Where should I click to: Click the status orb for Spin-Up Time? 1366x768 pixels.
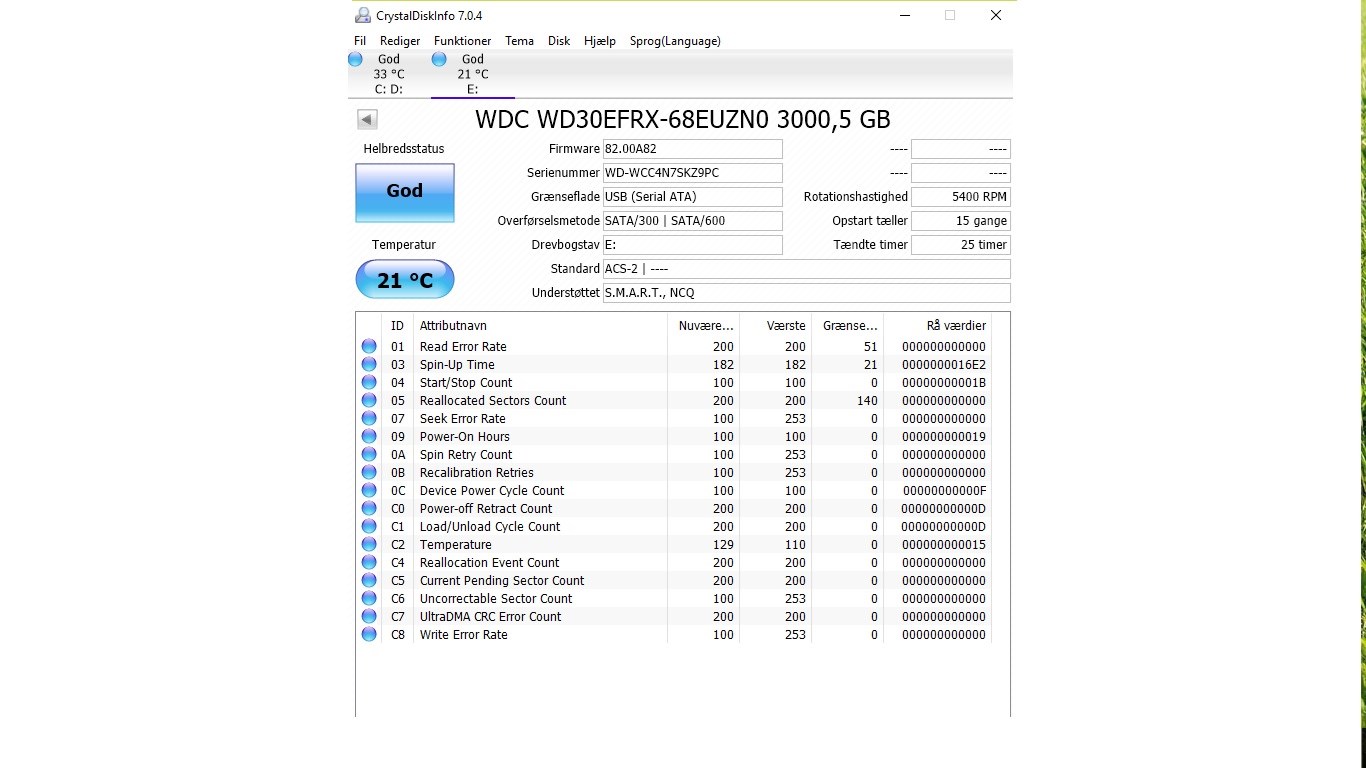(369, 364)
